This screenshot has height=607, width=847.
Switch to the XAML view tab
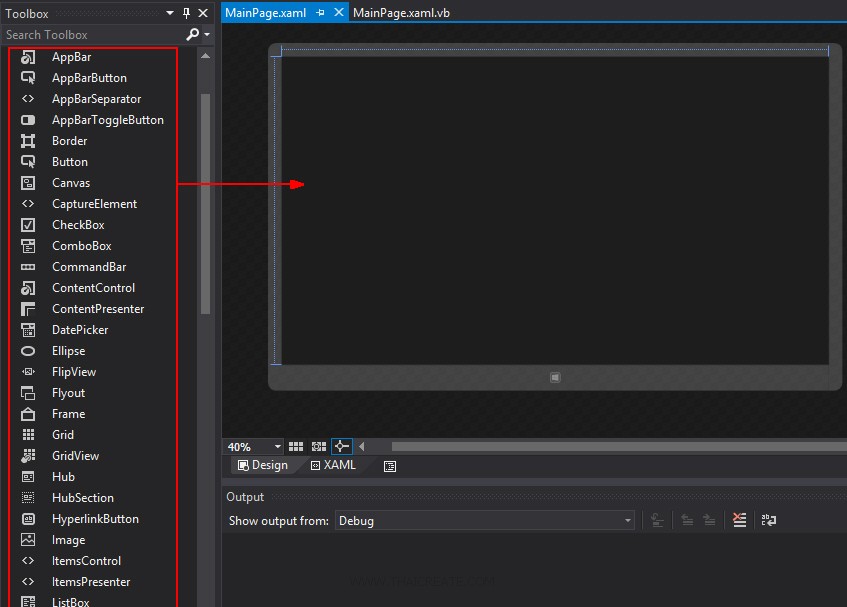coord(334,465)
